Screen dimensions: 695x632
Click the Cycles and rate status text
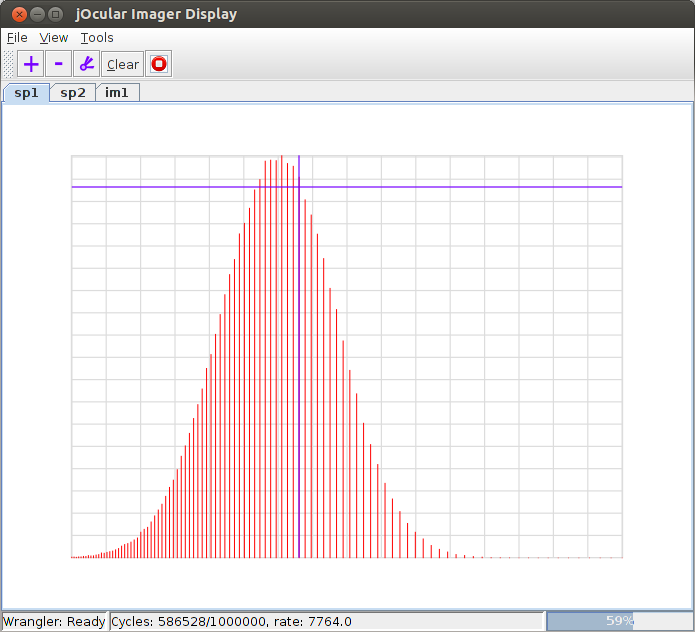(231, 621)
